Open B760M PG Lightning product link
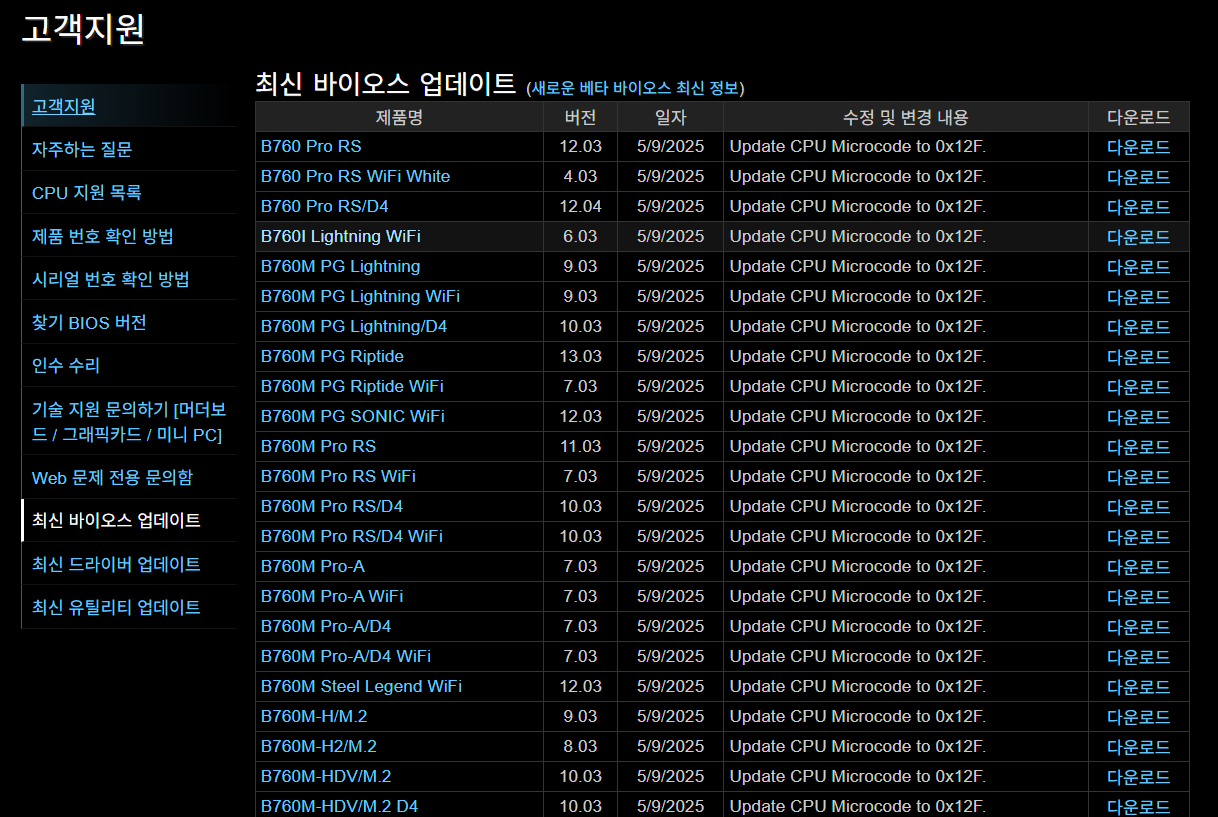Viewport: 1218px width, 817px height. pos(340,266)
